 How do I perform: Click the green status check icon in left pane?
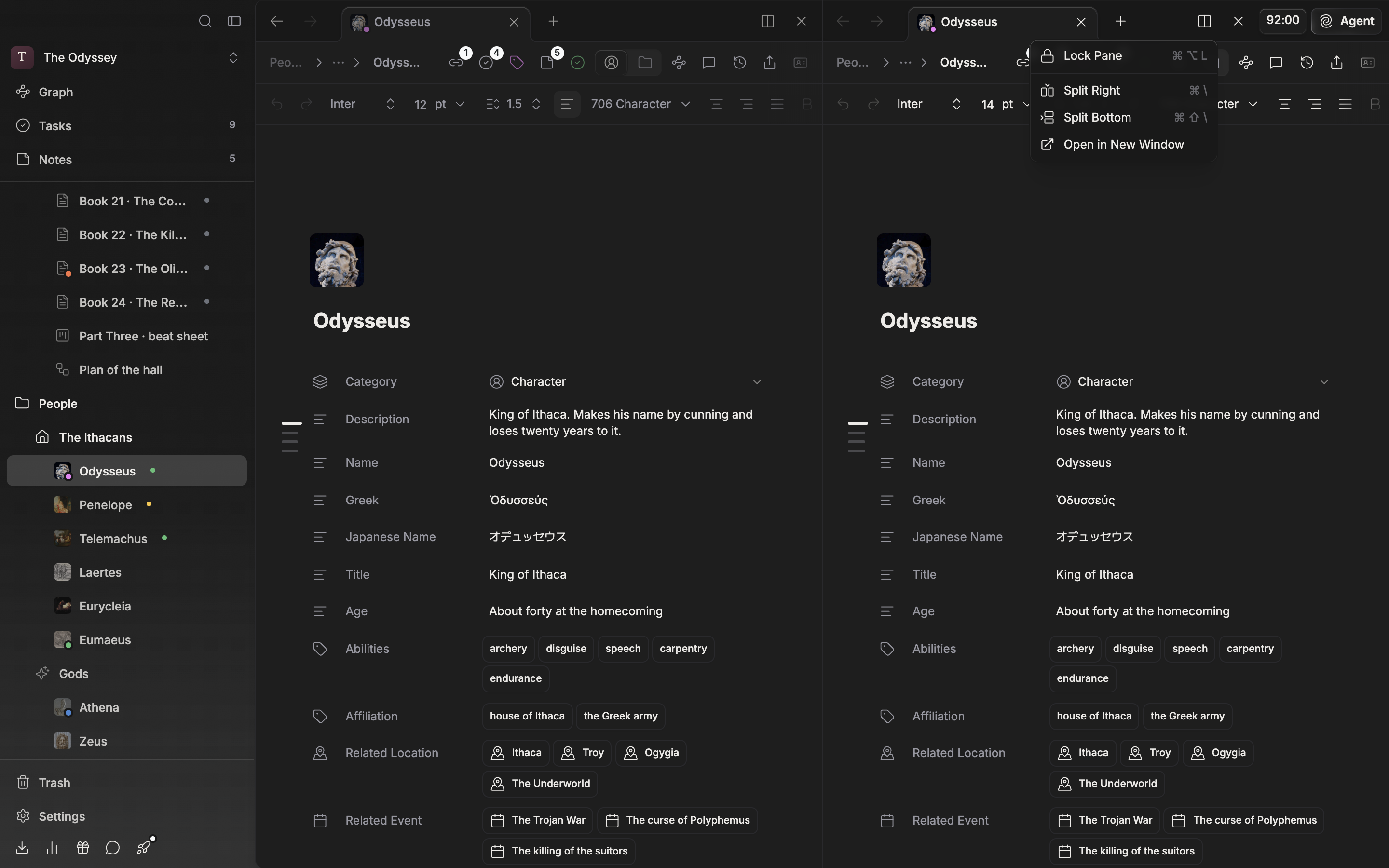click(578, 63)
